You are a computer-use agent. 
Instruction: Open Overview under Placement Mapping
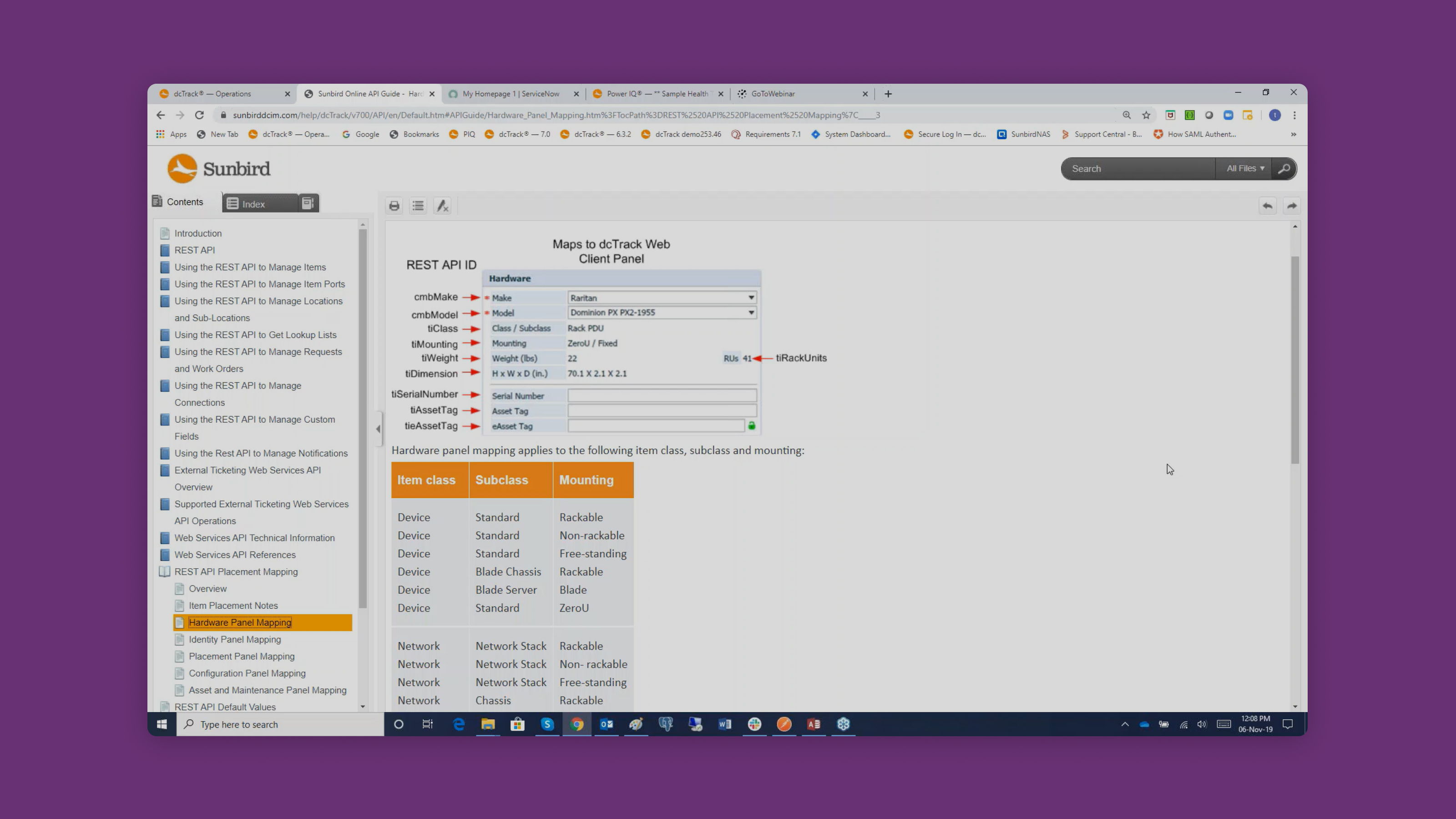coord(207,589)
